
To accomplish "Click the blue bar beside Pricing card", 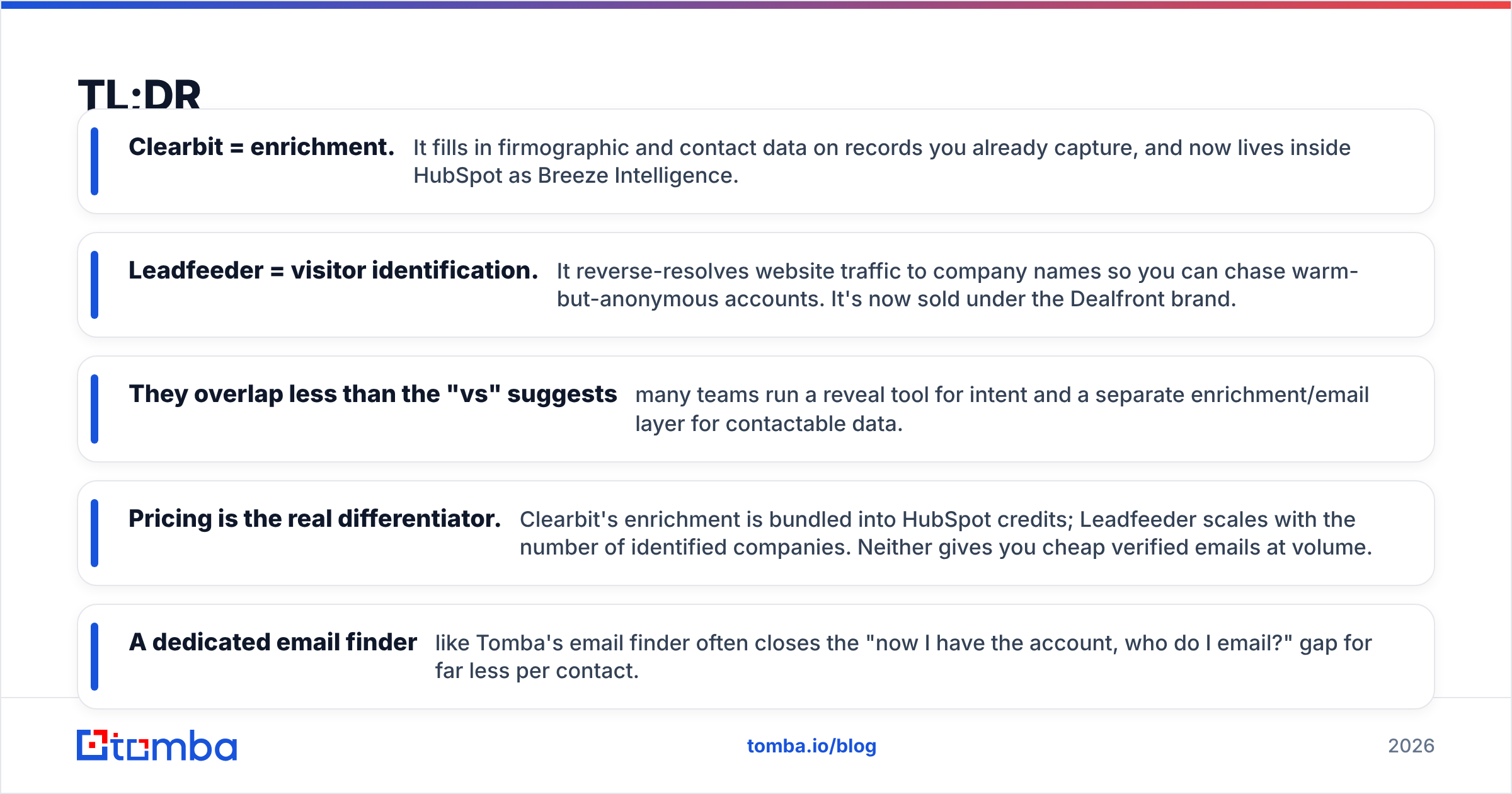I will (x=94, y=533).
